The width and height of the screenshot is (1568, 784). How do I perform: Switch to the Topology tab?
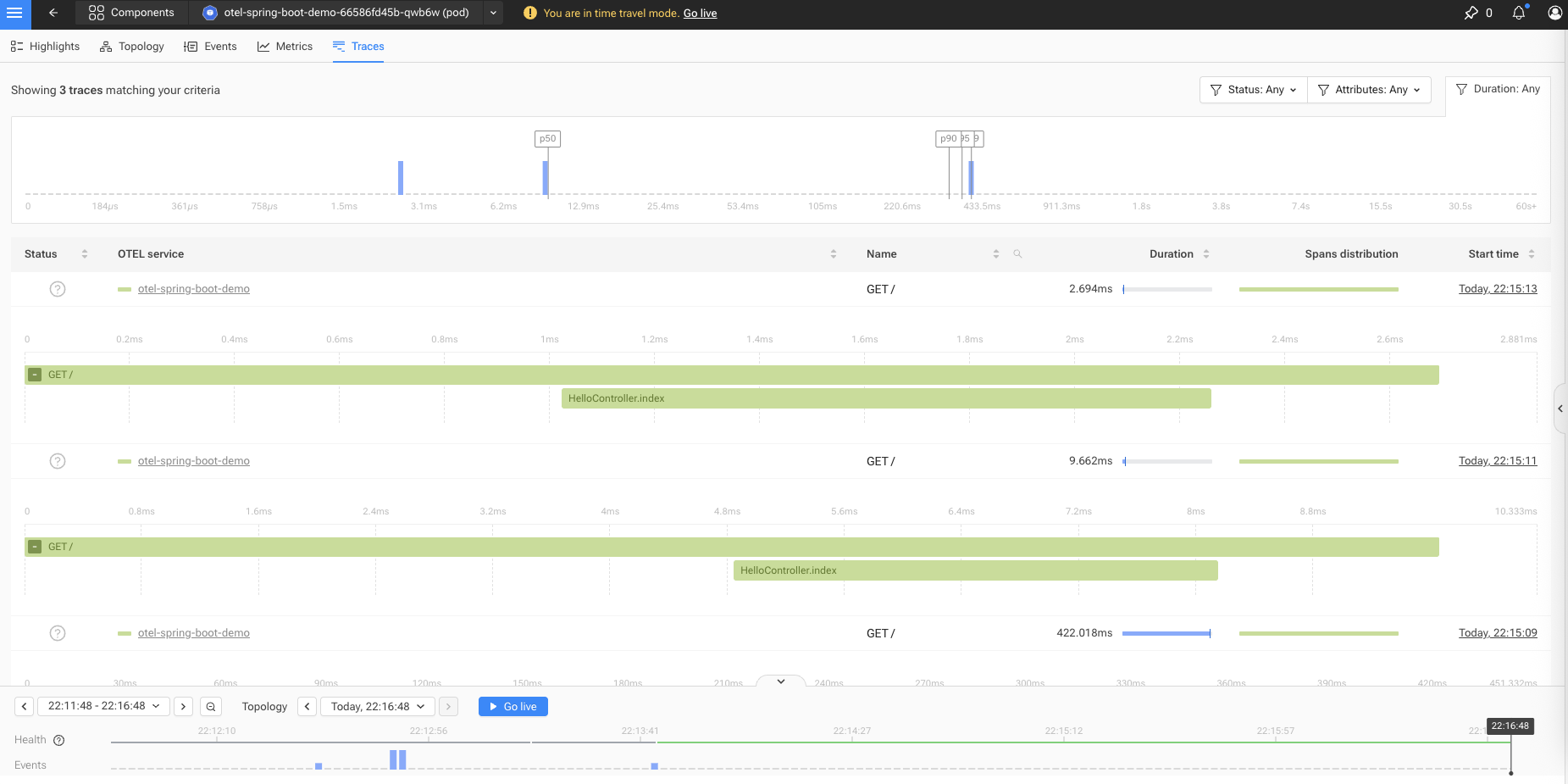pyautogui.click(x=131, y=47)
